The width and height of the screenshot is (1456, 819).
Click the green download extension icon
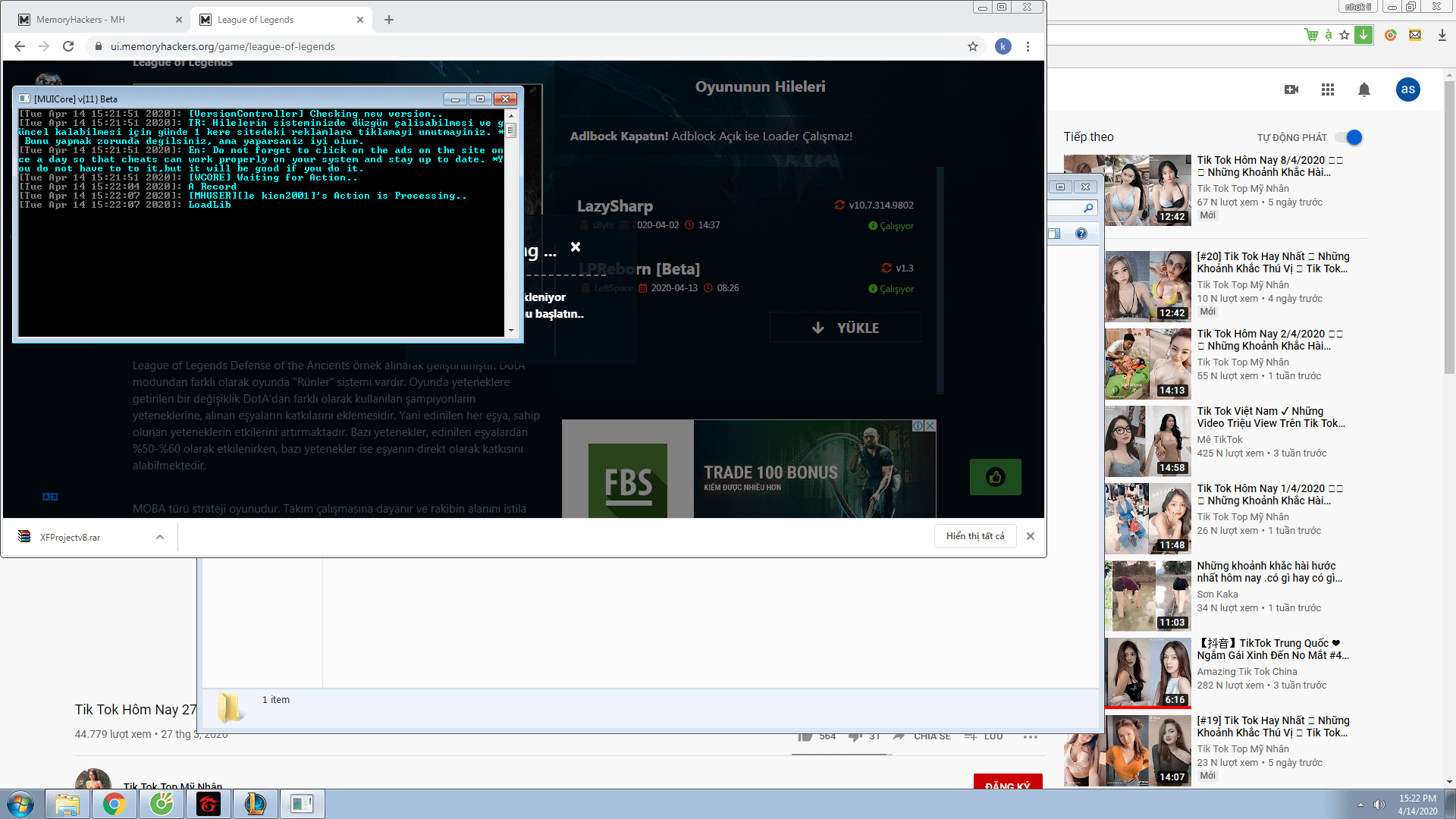[x=1363, y=35]
